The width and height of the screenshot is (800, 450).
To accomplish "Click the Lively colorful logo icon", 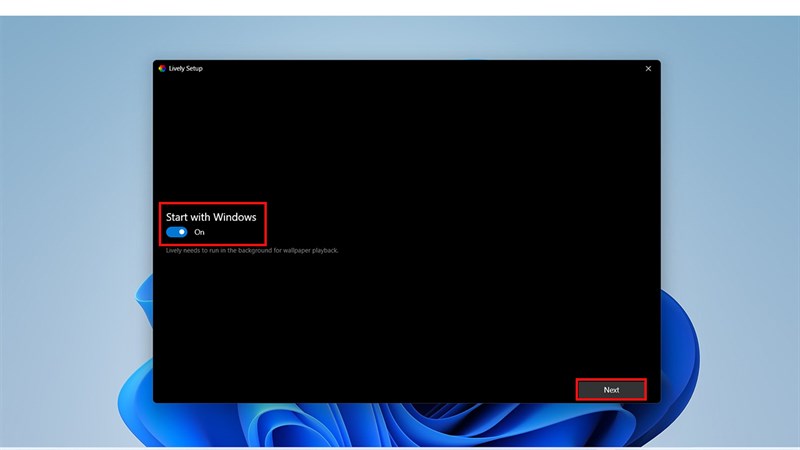I will pyautogui.click(x=162, y=68).
